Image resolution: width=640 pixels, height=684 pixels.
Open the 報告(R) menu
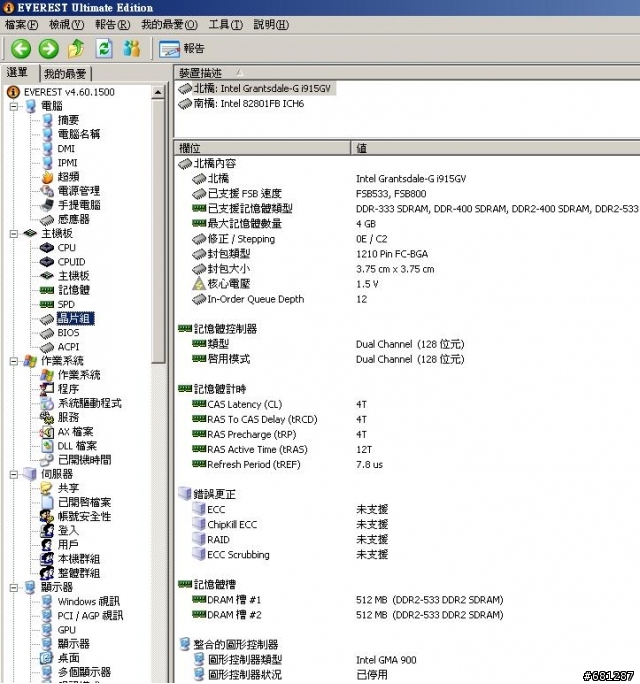pyautogui.click(x=113, y=25)
